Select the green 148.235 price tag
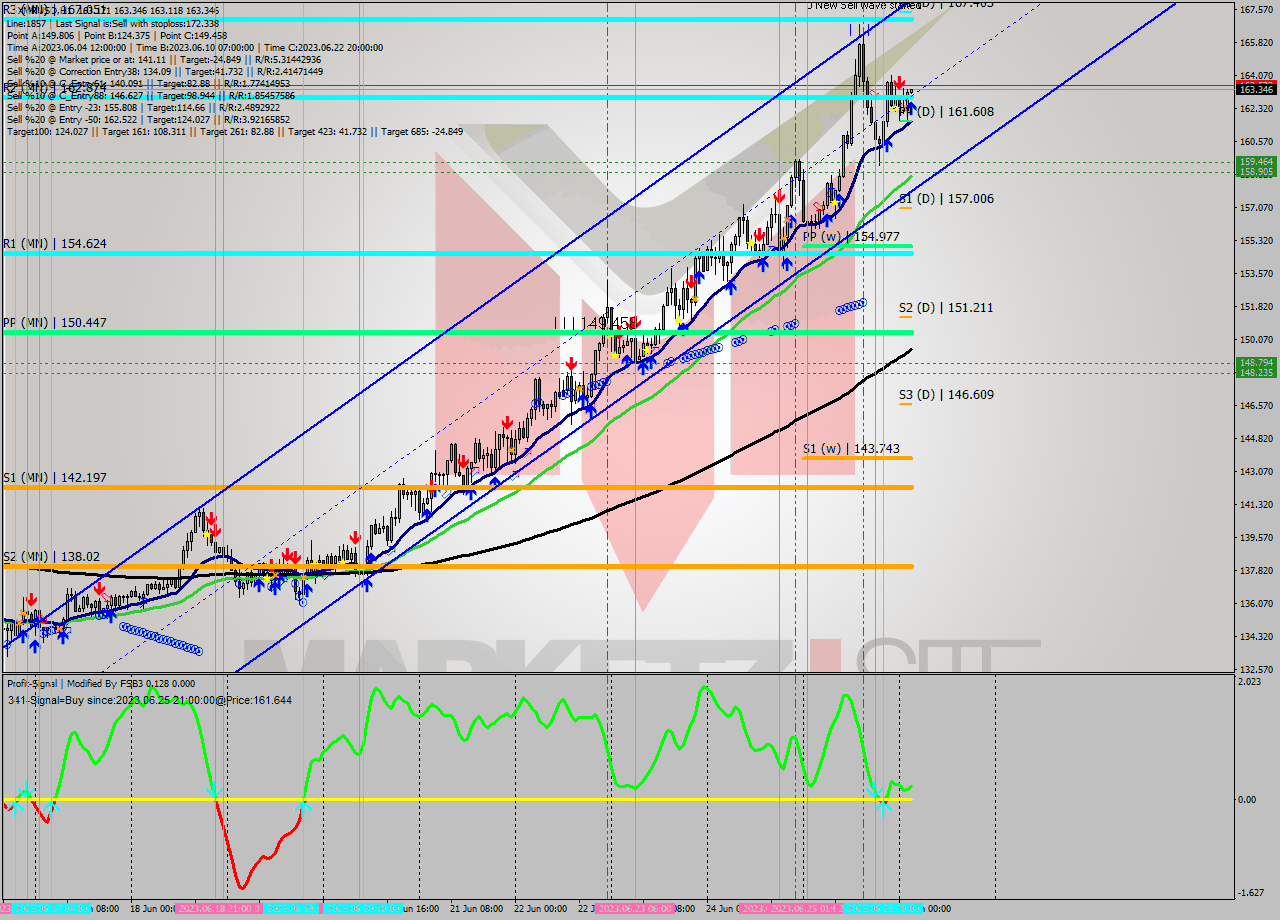 (x=1256, y=372)
